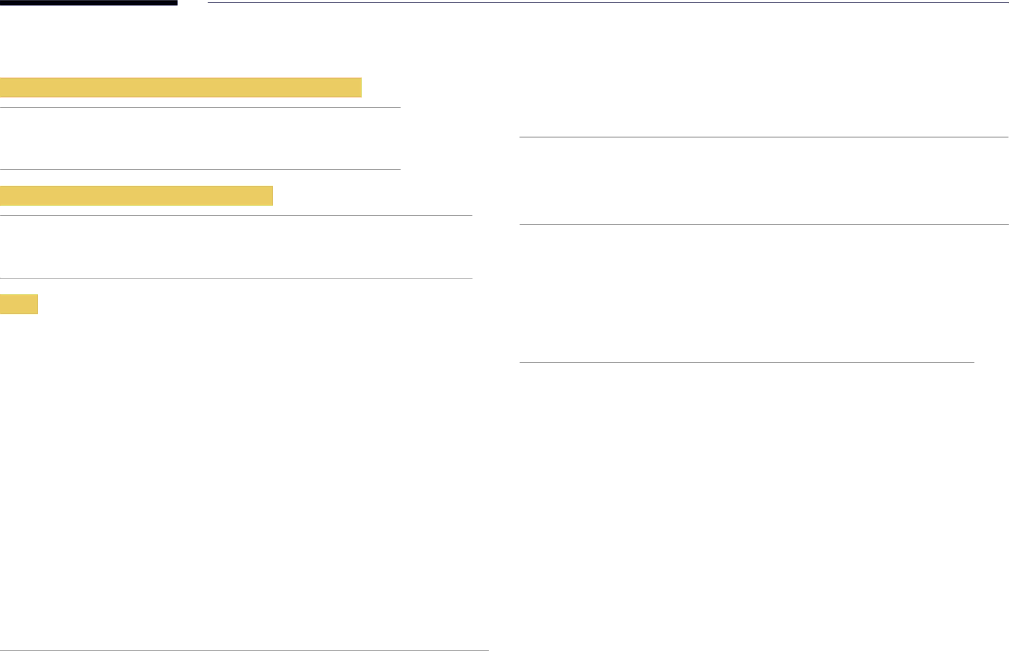The height and width of the screenshot is (651, 1009).
Task: Click the right end of the medium yellow bar
Action: click(x=268, y=196)
